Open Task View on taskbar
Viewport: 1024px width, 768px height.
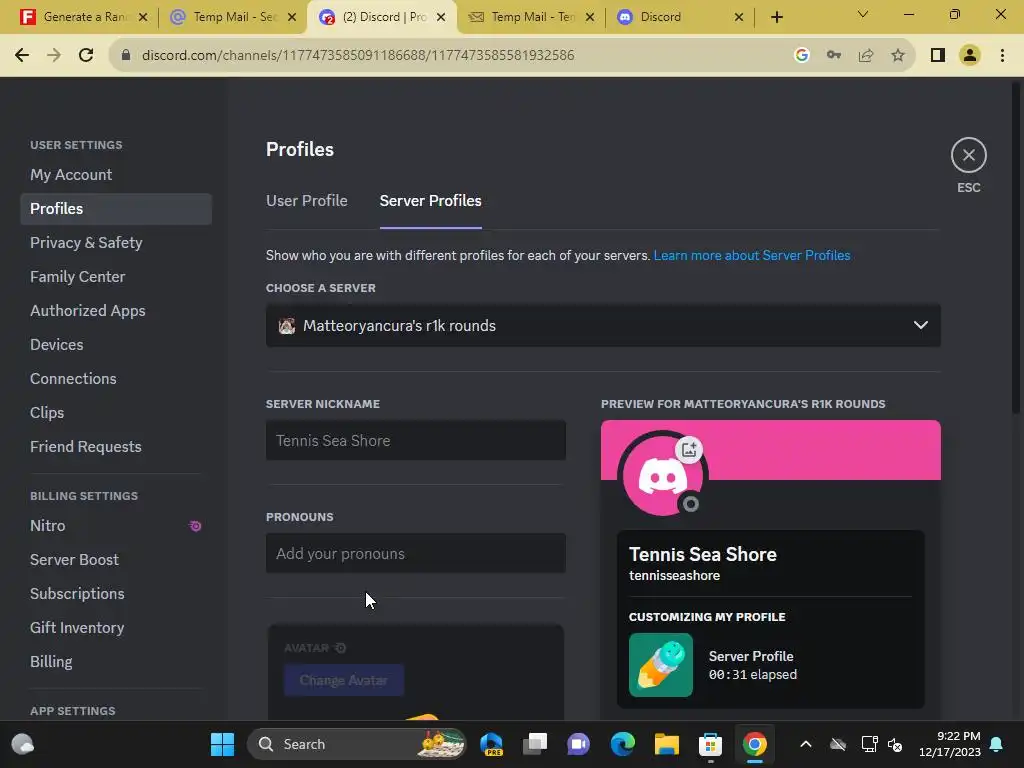[535, 744]
